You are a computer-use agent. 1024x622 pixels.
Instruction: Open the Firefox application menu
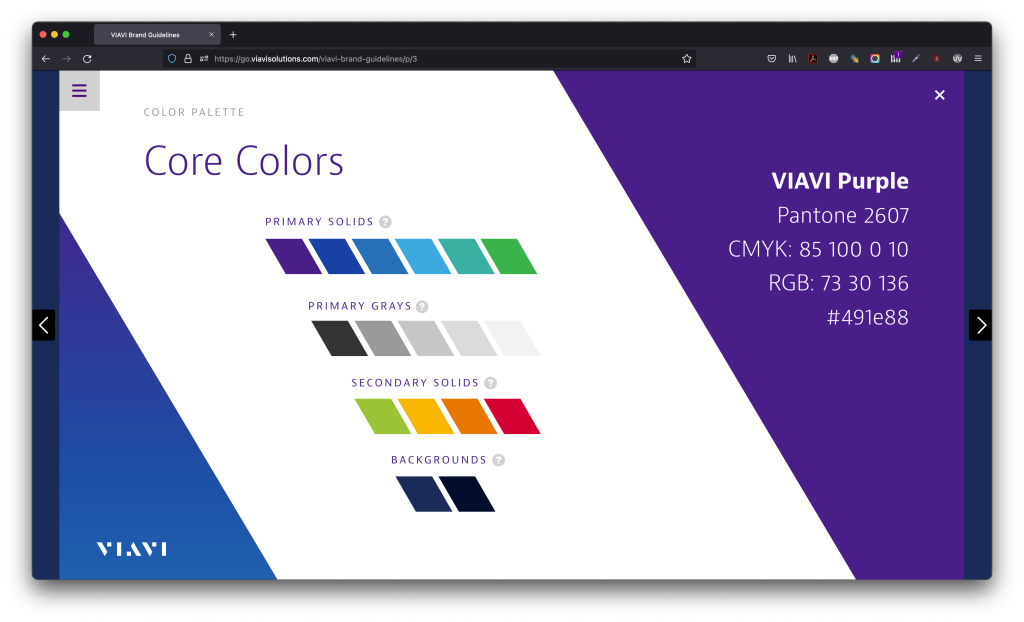[977, 59]
